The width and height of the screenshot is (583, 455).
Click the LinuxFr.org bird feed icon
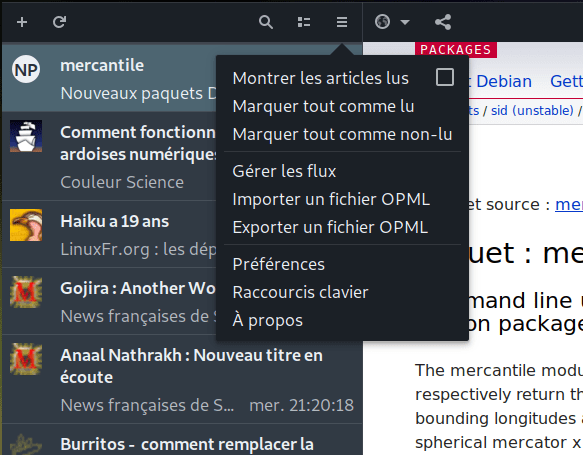tap(26, 225)
